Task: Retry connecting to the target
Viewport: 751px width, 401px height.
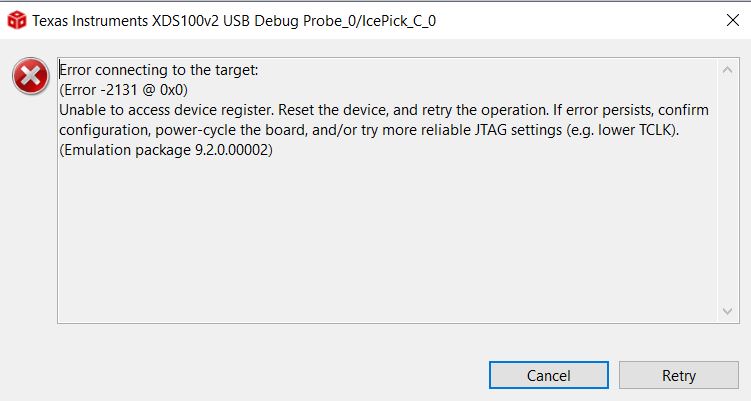Action: [x=679, y=375]
